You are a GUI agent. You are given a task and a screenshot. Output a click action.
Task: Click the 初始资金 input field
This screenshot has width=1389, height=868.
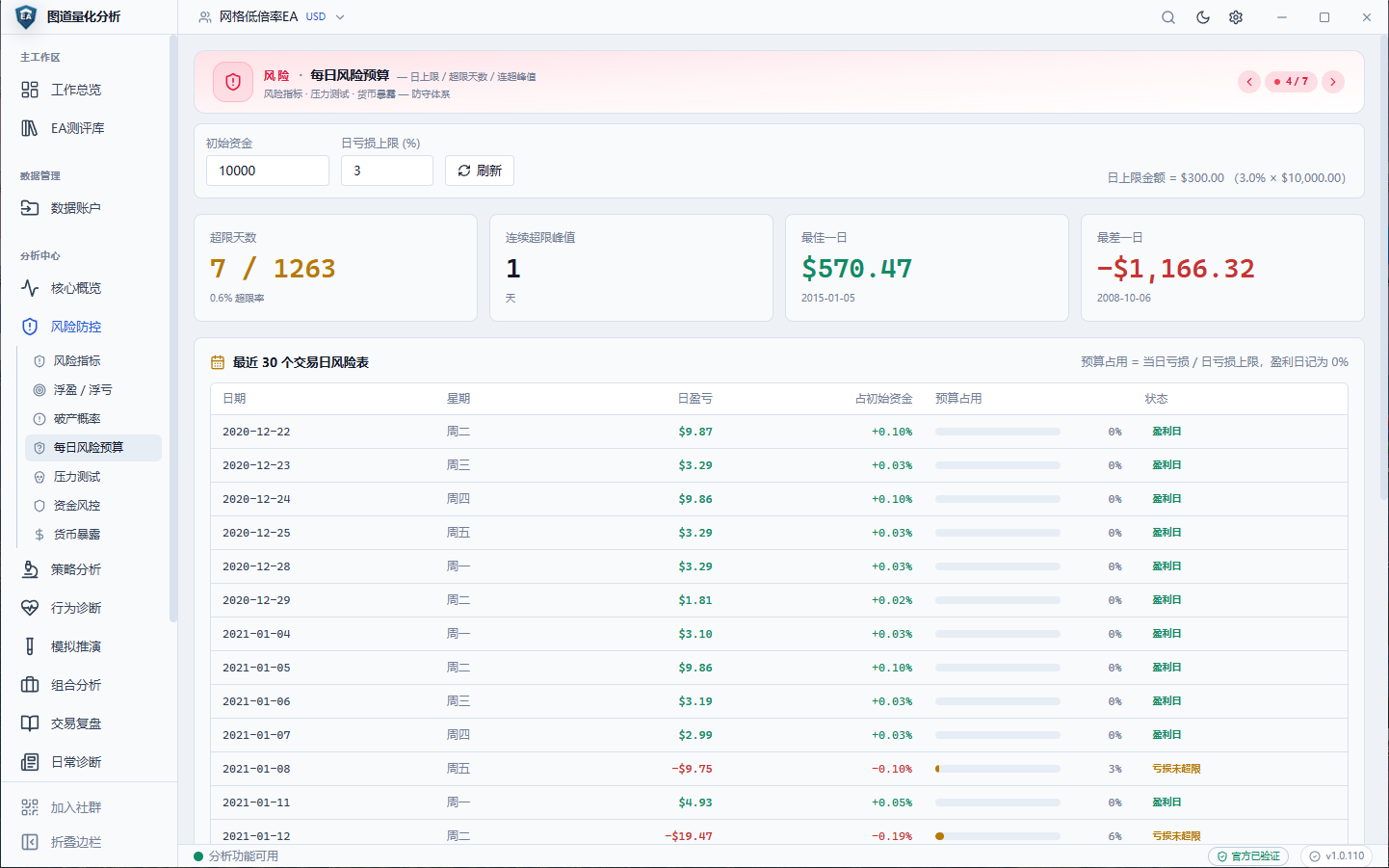268,171
